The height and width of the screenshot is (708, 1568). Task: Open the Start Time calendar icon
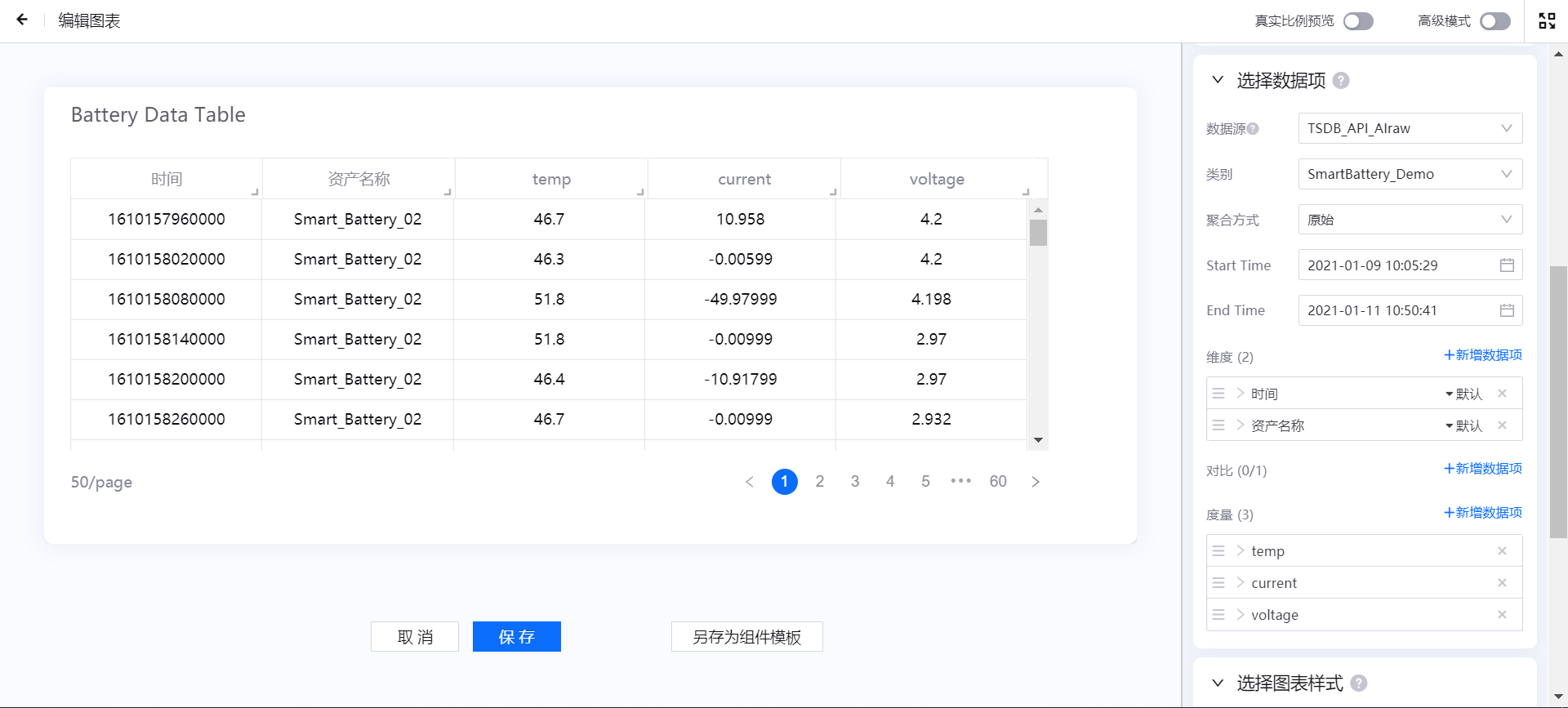(1507, 265)
